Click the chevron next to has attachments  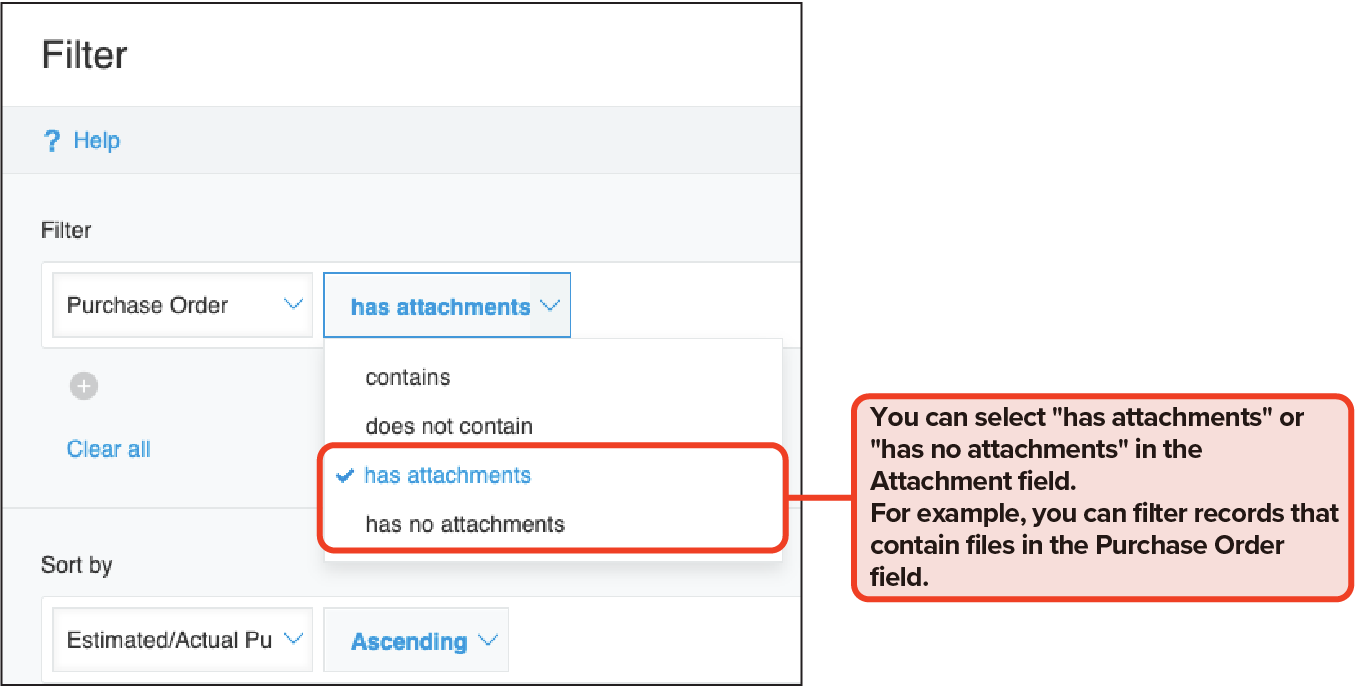pos(549,307)
